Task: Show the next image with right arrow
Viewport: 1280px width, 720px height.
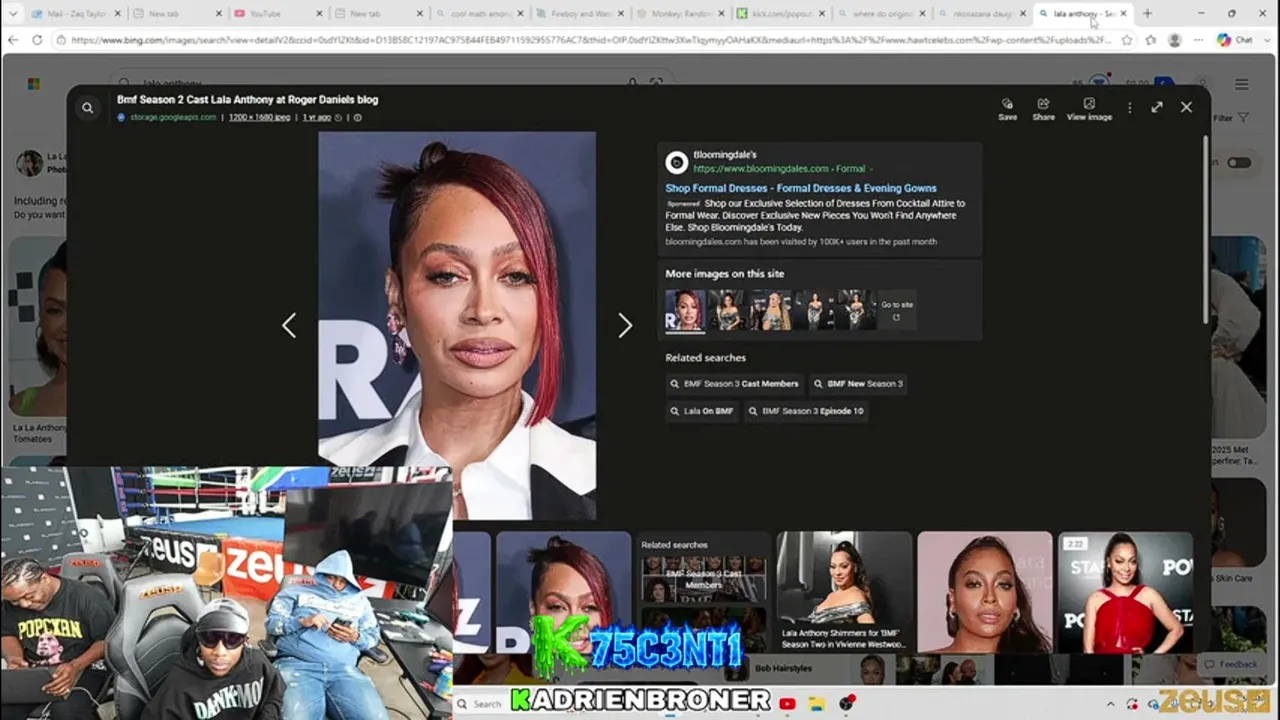Action: click(x=625, y=325)
